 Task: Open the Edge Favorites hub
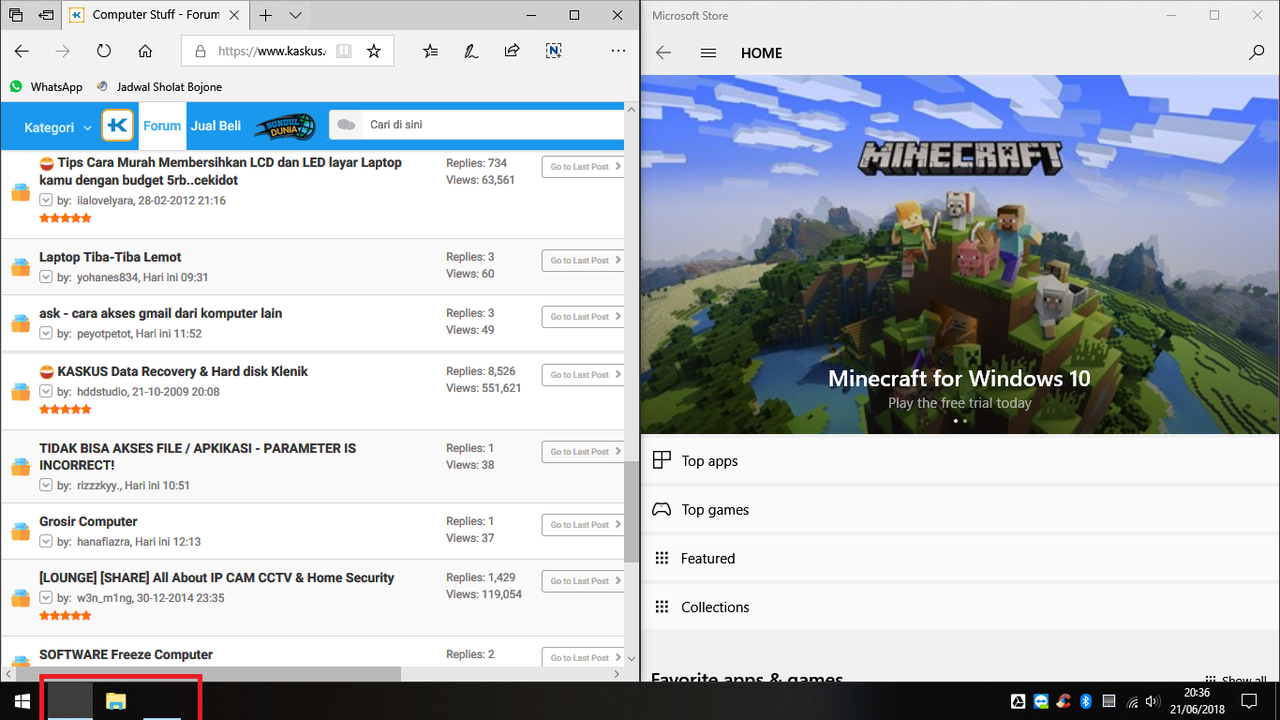pyautogui.click(x=430, y=51)
